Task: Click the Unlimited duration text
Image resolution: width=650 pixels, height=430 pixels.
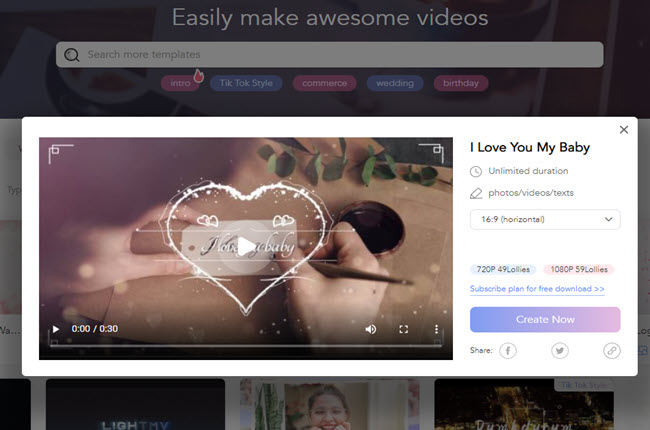Action: click(528, 171)
